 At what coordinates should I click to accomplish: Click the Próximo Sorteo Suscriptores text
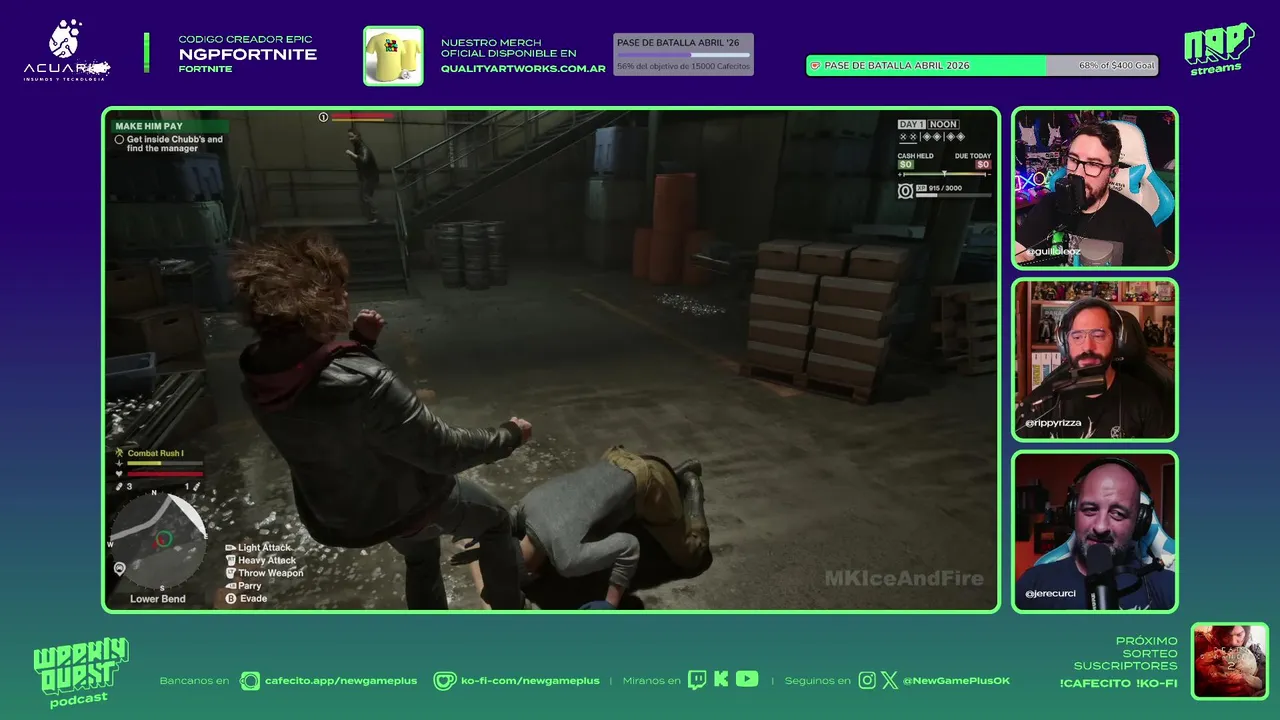click(x=1126, y=653)
